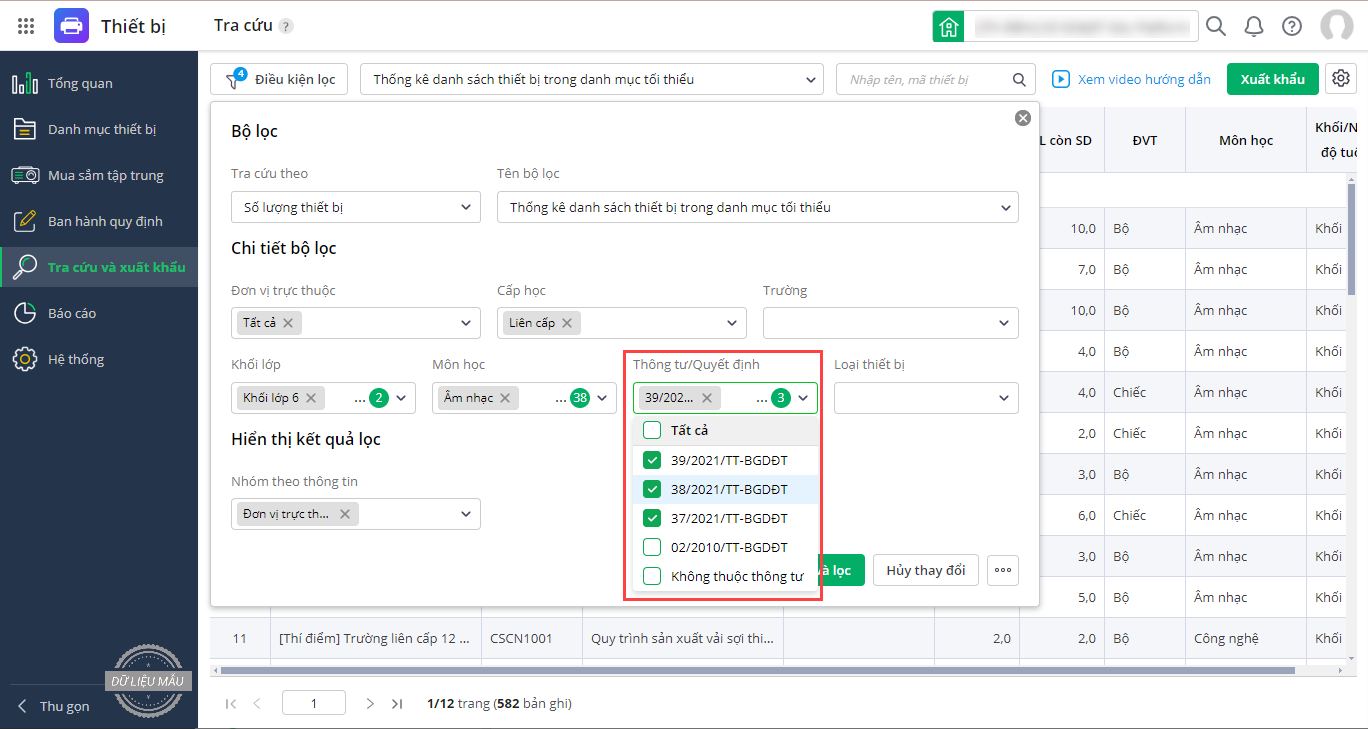Uncheck the 38/2021/TT-BGDĐT option
This screenshot has width=1368, height=729.
[x=652, y=489]
